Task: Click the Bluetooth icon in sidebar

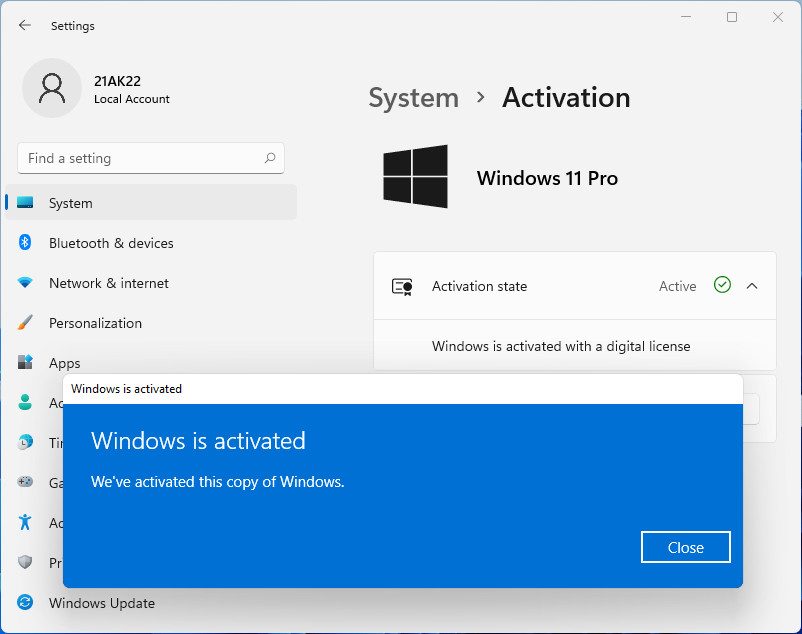Action: (x=25, y=242)
